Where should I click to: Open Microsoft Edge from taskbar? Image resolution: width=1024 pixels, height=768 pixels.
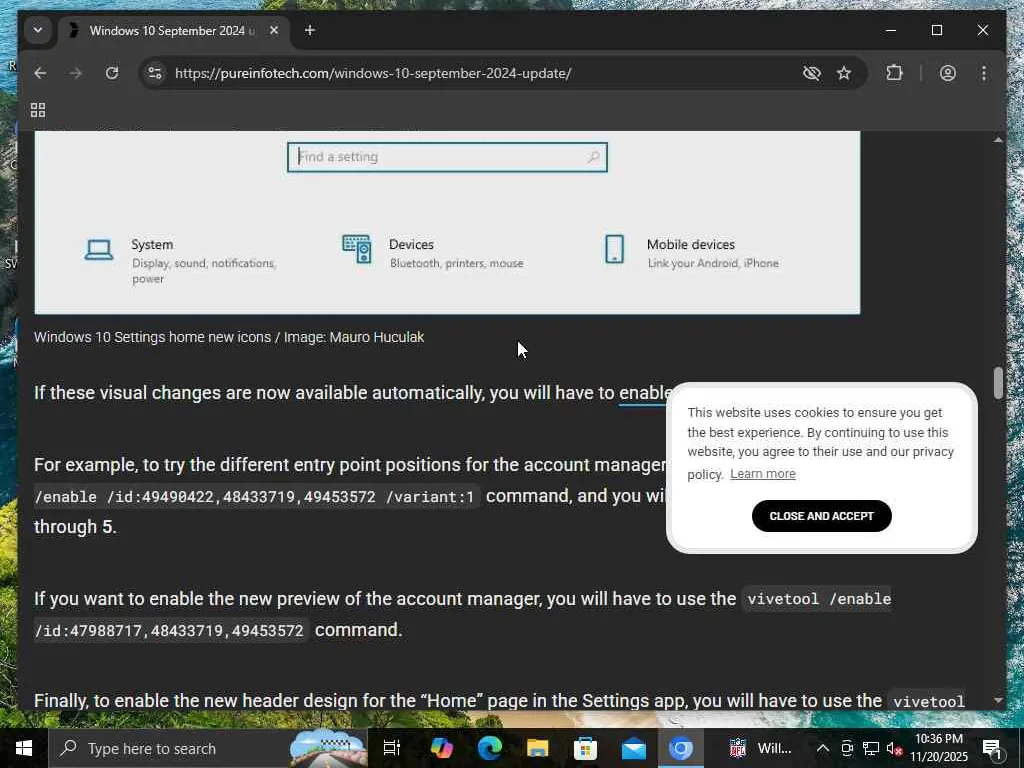[489, 748]
